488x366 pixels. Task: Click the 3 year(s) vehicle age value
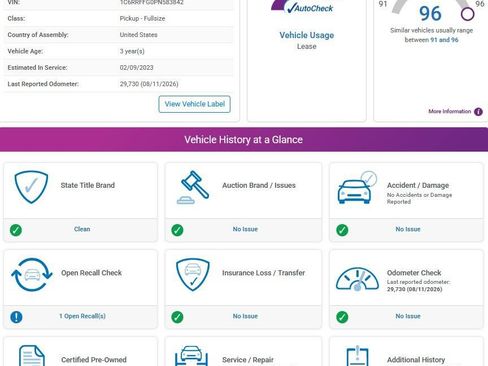(132, 51)
